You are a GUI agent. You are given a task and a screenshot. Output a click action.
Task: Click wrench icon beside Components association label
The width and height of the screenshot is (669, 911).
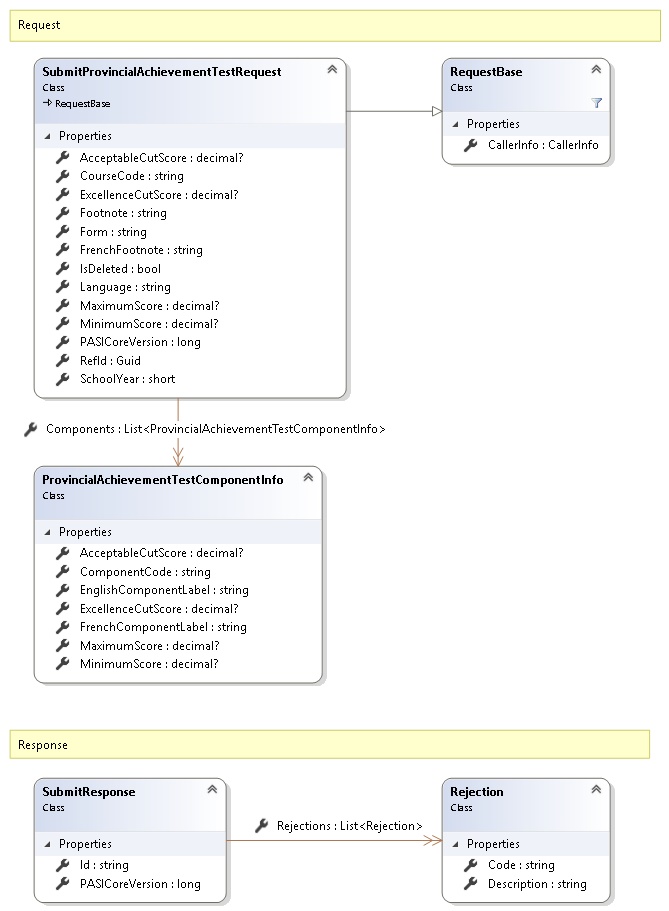[x=31, y=429]
